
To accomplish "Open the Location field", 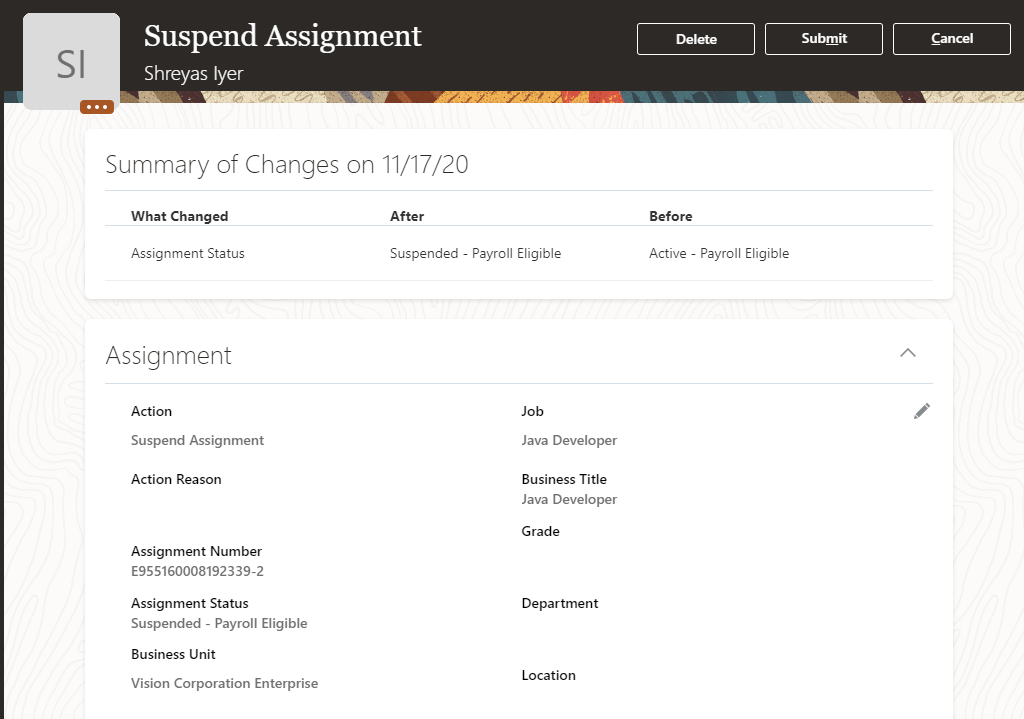I will coord(548,675).
